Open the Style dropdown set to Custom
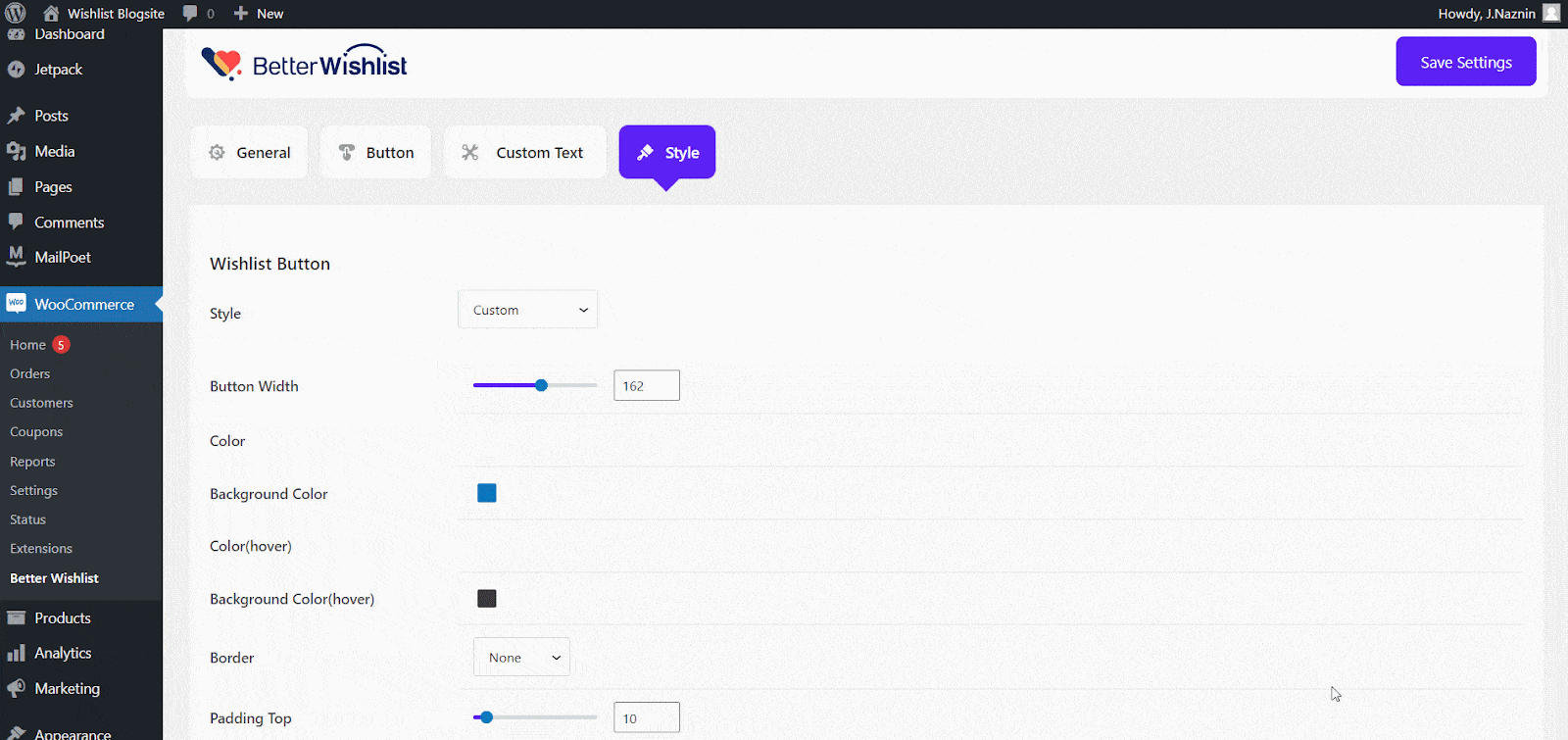 pos(528,310)
